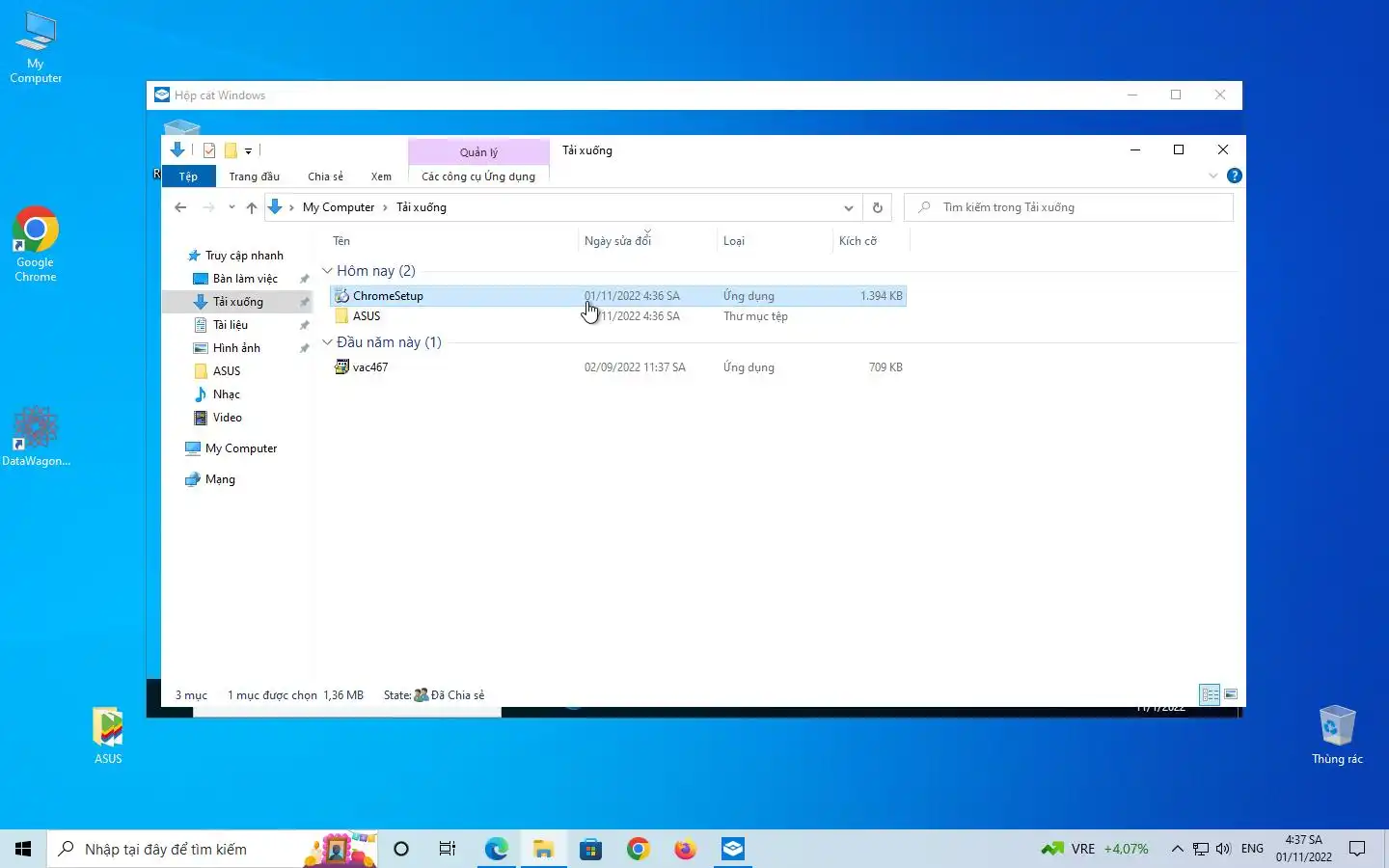Open volume control in system tray
Image resolution: width=1389 pixels, height=868 pixels.
point(1223,849)
